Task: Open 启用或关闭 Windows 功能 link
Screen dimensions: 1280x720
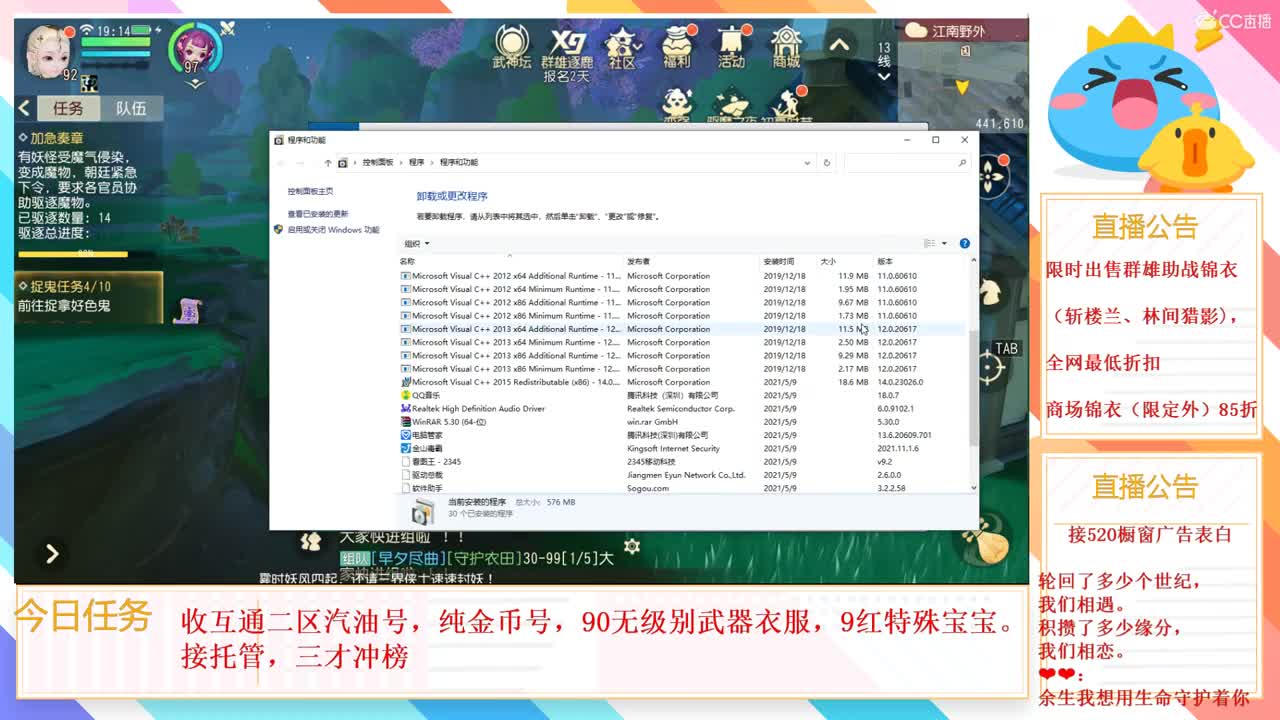Action: (333, 229)
